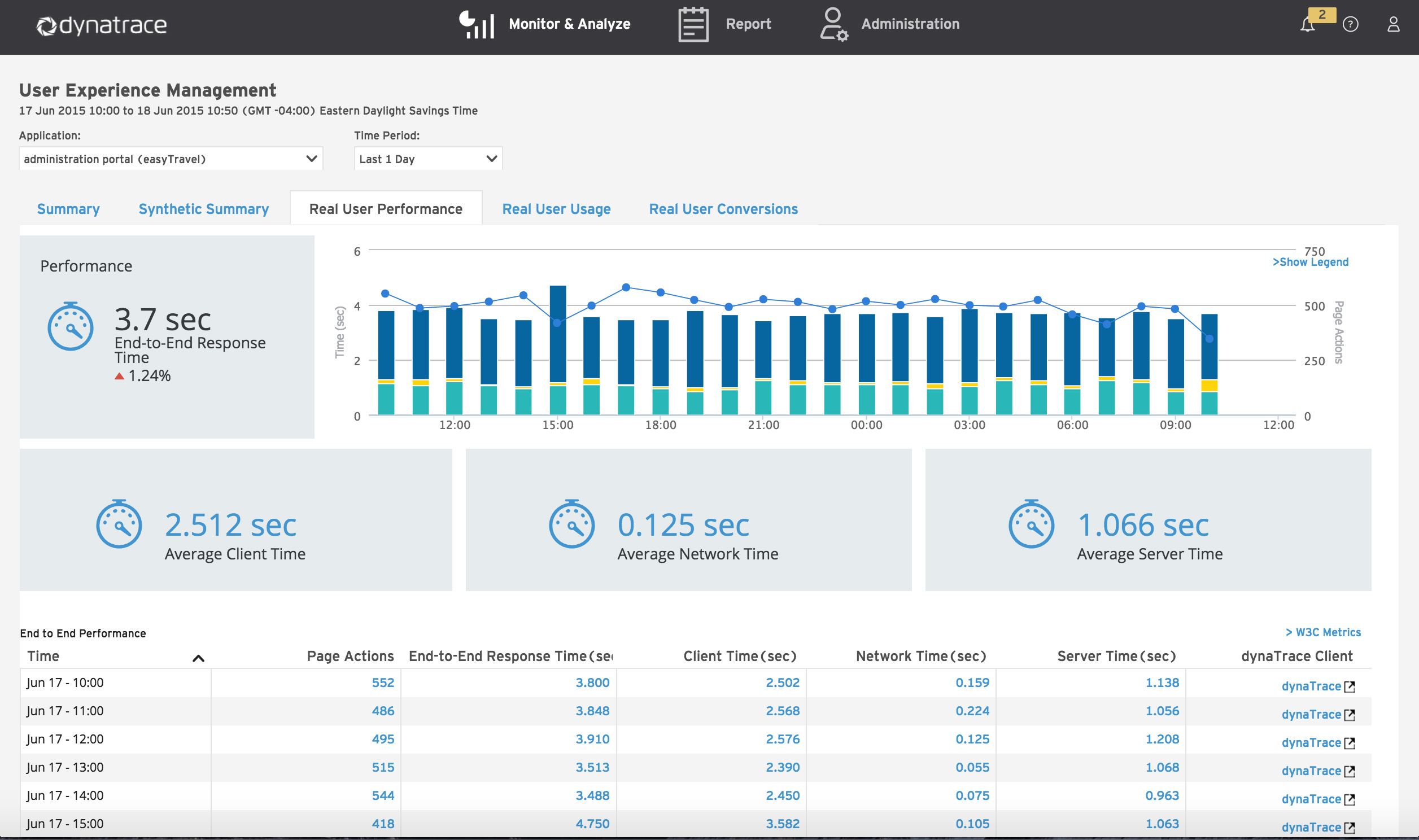Open the Time Period dropdown
1419x840 pixels.
pyautogui.click(x=428, y=159)
